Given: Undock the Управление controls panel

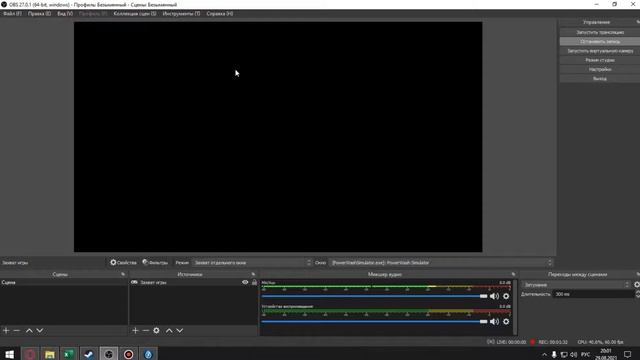Looking at the screenshot, I should coord(638,22).
